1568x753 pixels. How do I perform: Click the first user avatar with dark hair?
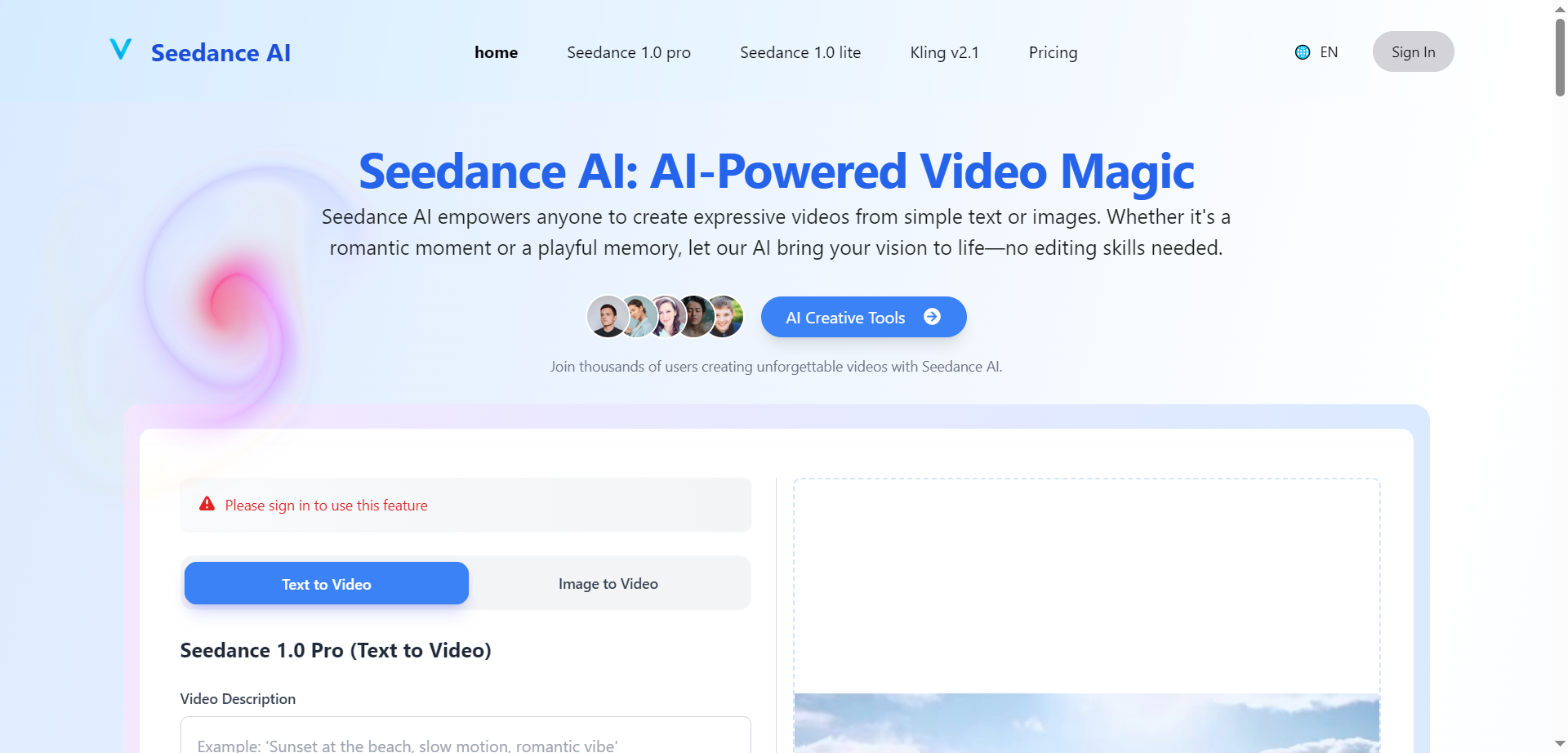pos(608,317)
